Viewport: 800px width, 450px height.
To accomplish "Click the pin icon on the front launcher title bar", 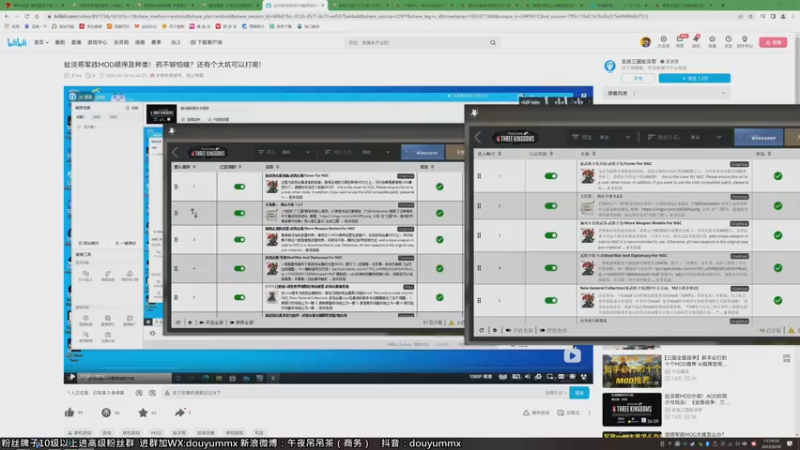I will 474,113.
